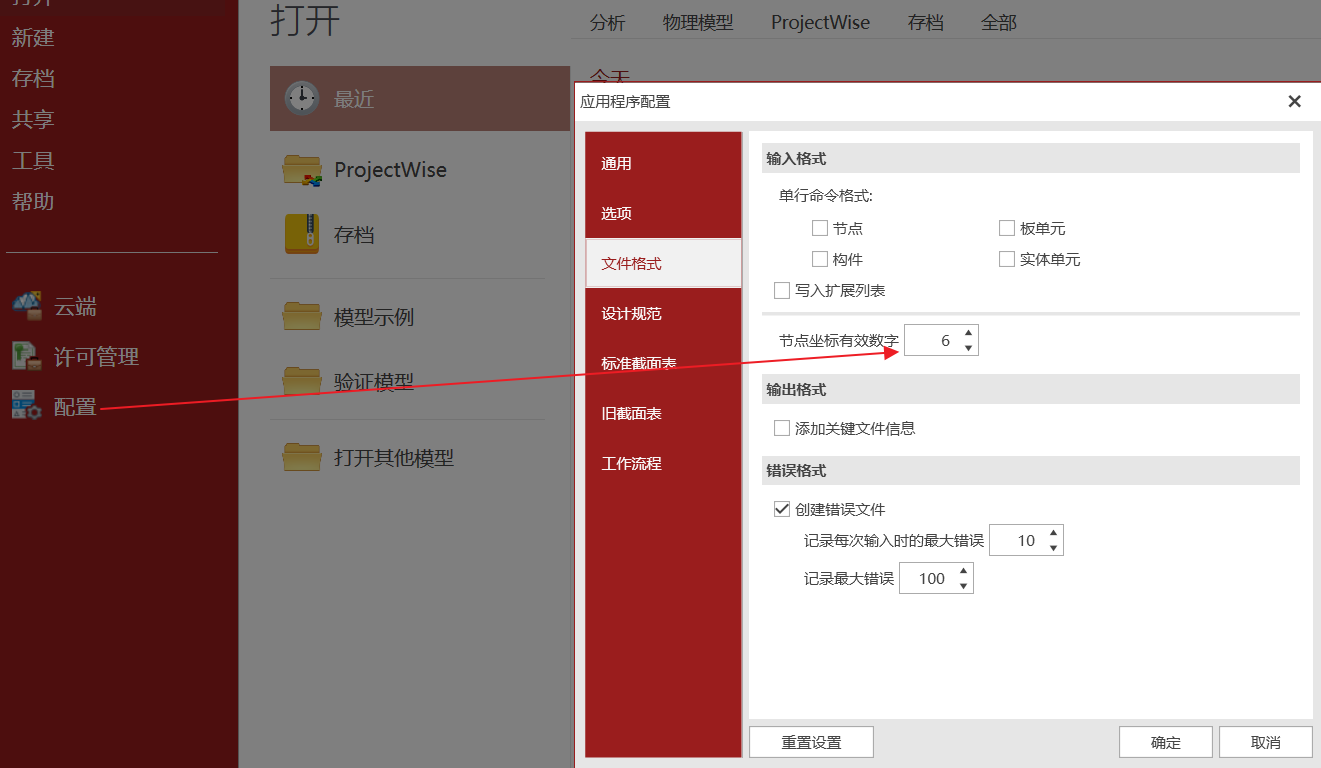Click the 模型示例 folder icon
Image resolution: width=1321 pixels, height=768 pixels.
(x=302, y=317)
